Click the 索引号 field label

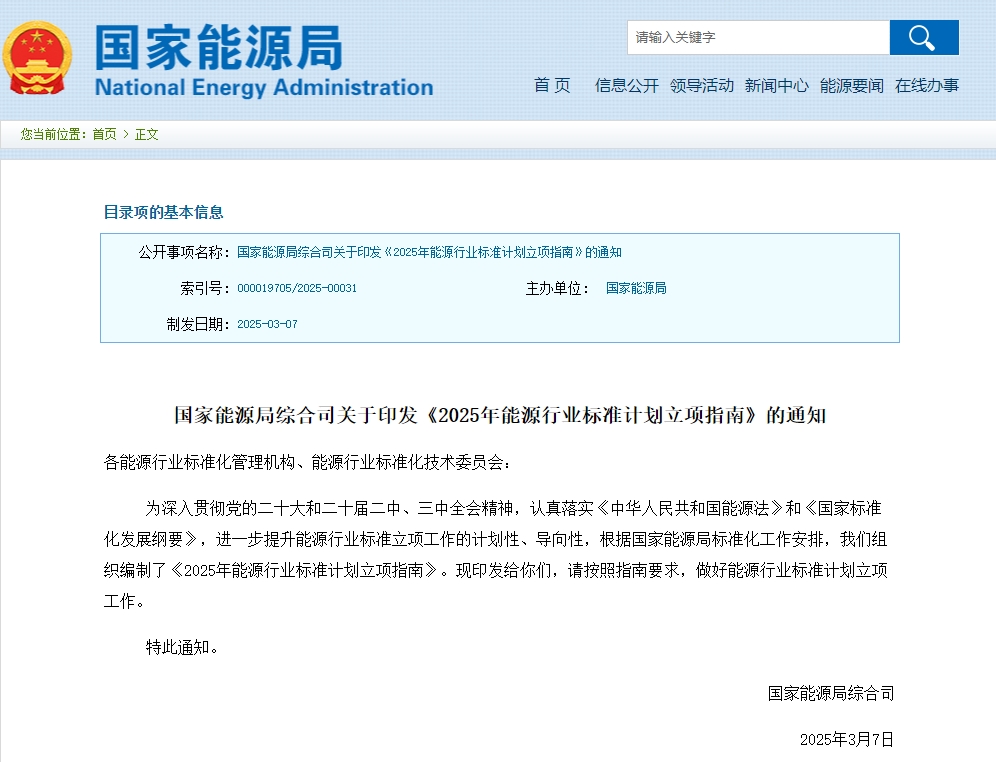click(205, 288)
